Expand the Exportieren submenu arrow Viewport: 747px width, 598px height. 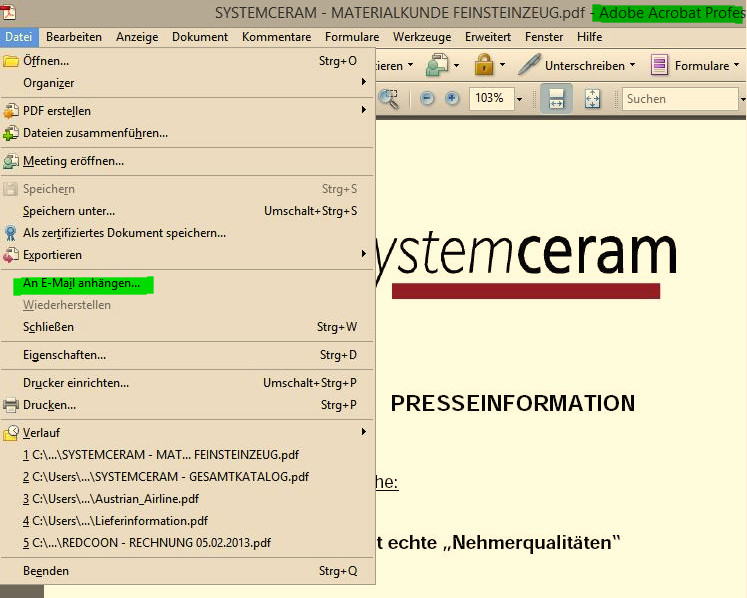coord(363,253)
